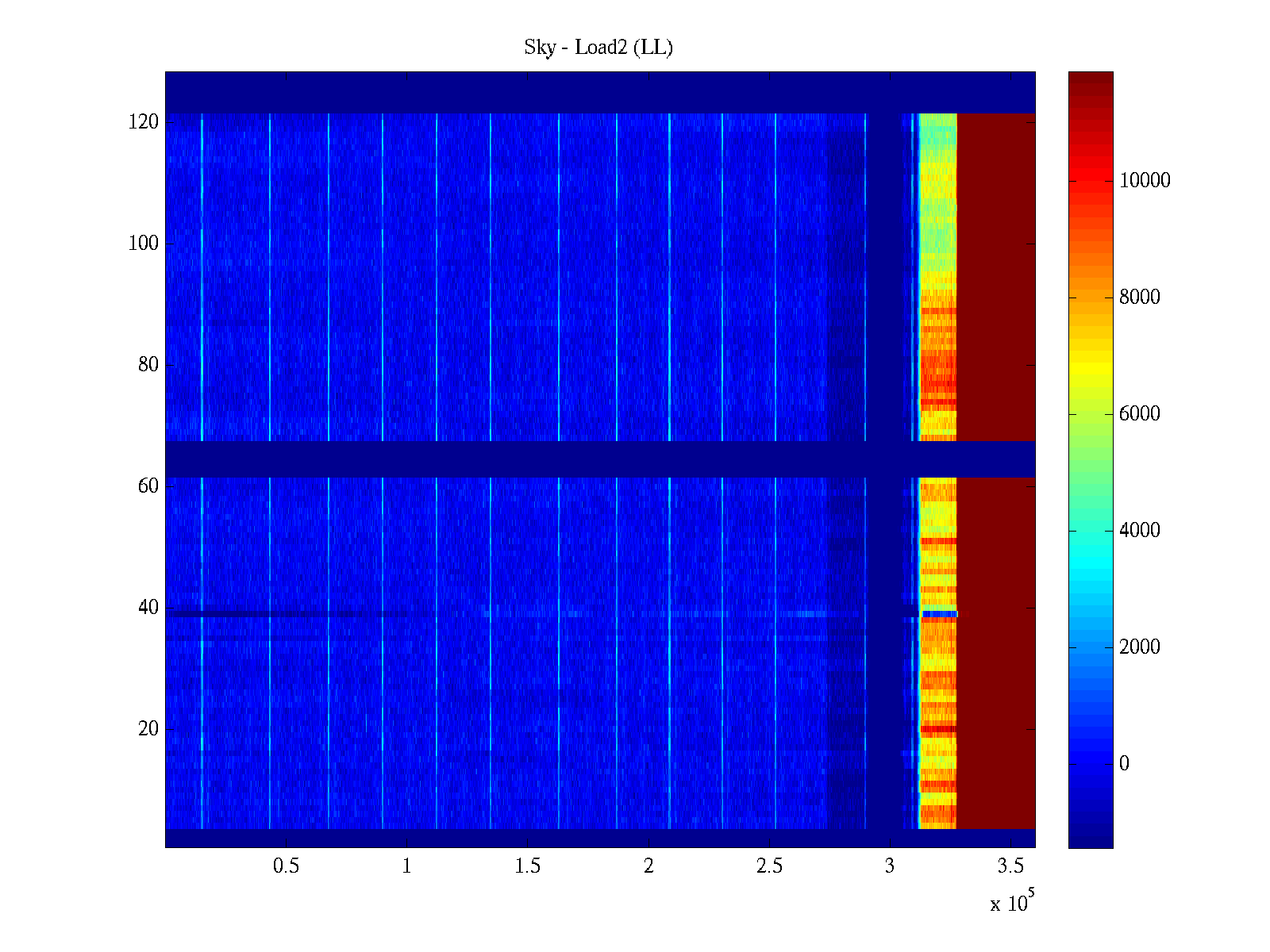Click the y-axis tick label 80

tap(148, 365)
